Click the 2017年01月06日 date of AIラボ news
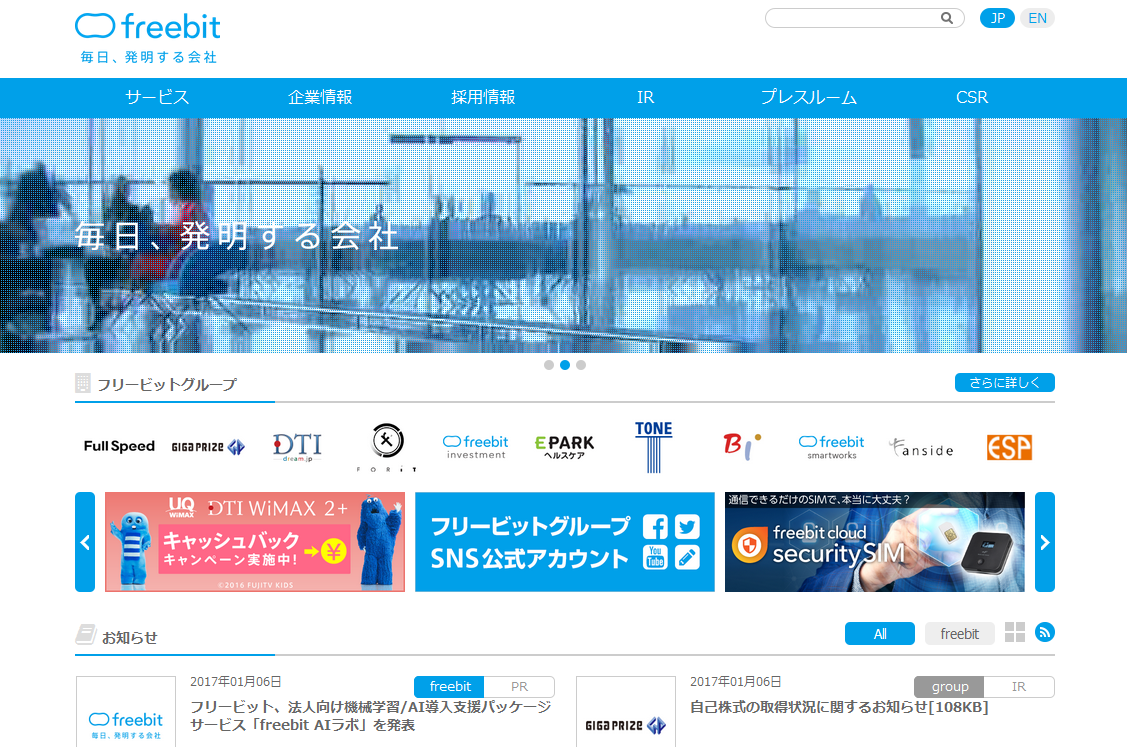1127x747 pixels. click(236, 682)
